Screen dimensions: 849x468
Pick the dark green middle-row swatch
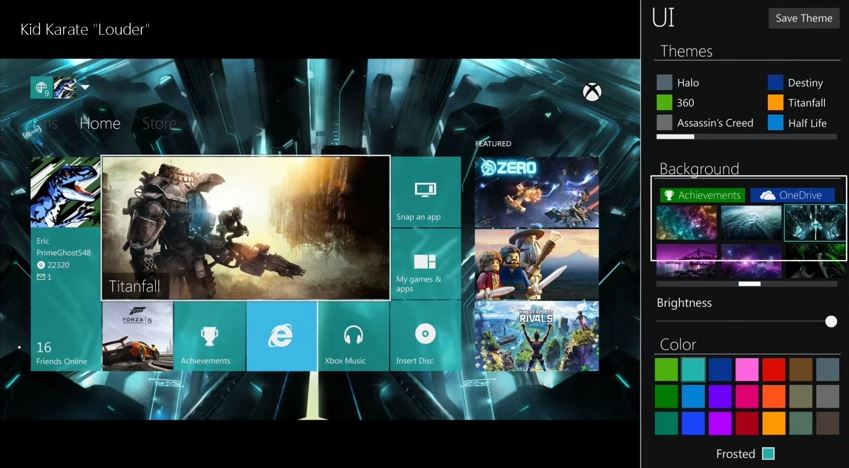666,396
